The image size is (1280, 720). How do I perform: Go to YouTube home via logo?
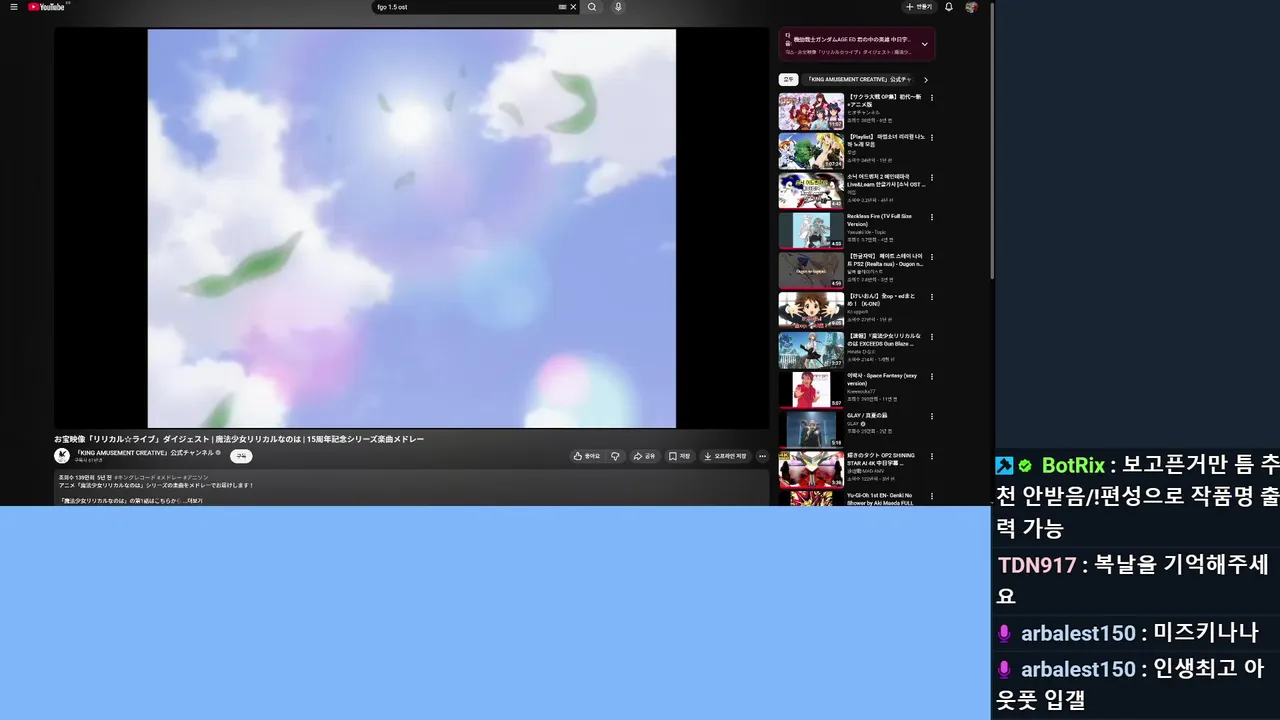(47, 7)
